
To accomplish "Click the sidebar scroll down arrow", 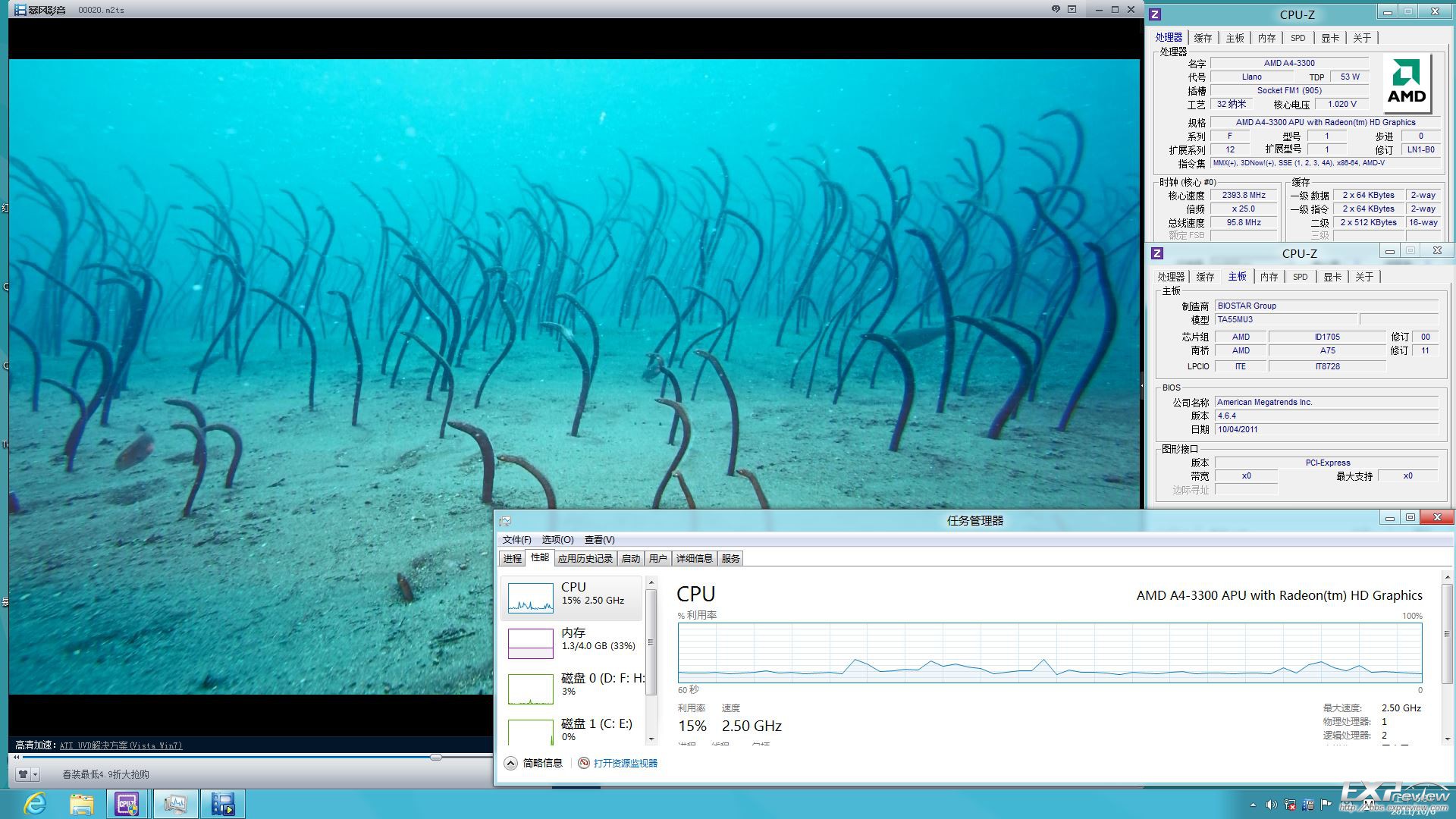I will (650, 739).
